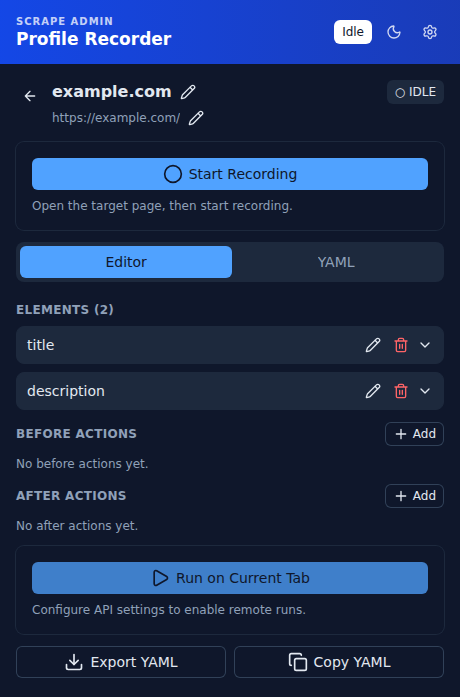The height and width of the screenshot is (697, 460).
Task: Click "Configure API settings" hint text
Action: (169, 609)
